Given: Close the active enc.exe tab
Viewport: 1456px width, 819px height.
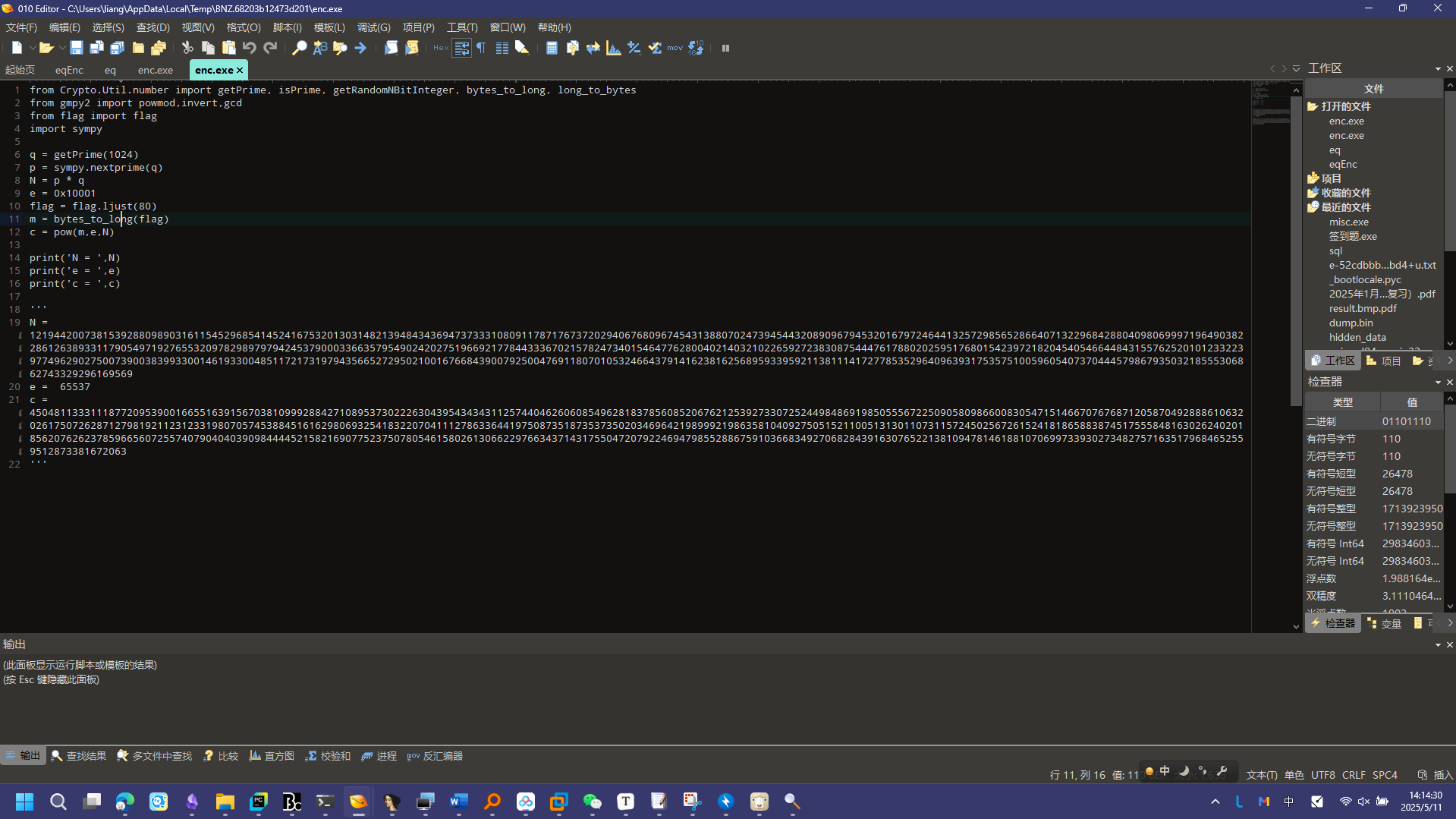Looking at the screenshot, I should [240, 70].
